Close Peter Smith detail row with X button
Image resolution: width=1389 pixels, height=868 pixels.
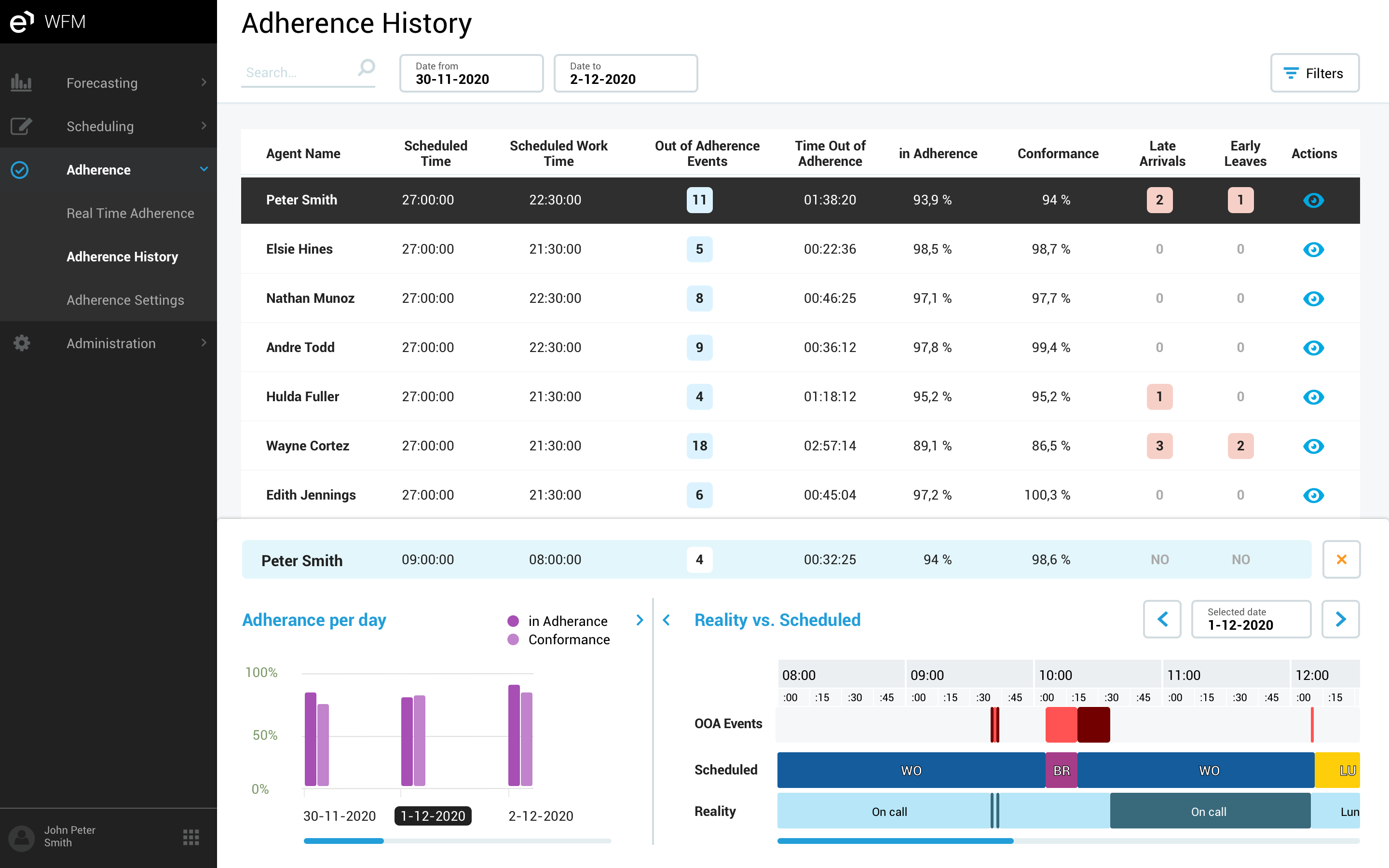(1341, 559)
